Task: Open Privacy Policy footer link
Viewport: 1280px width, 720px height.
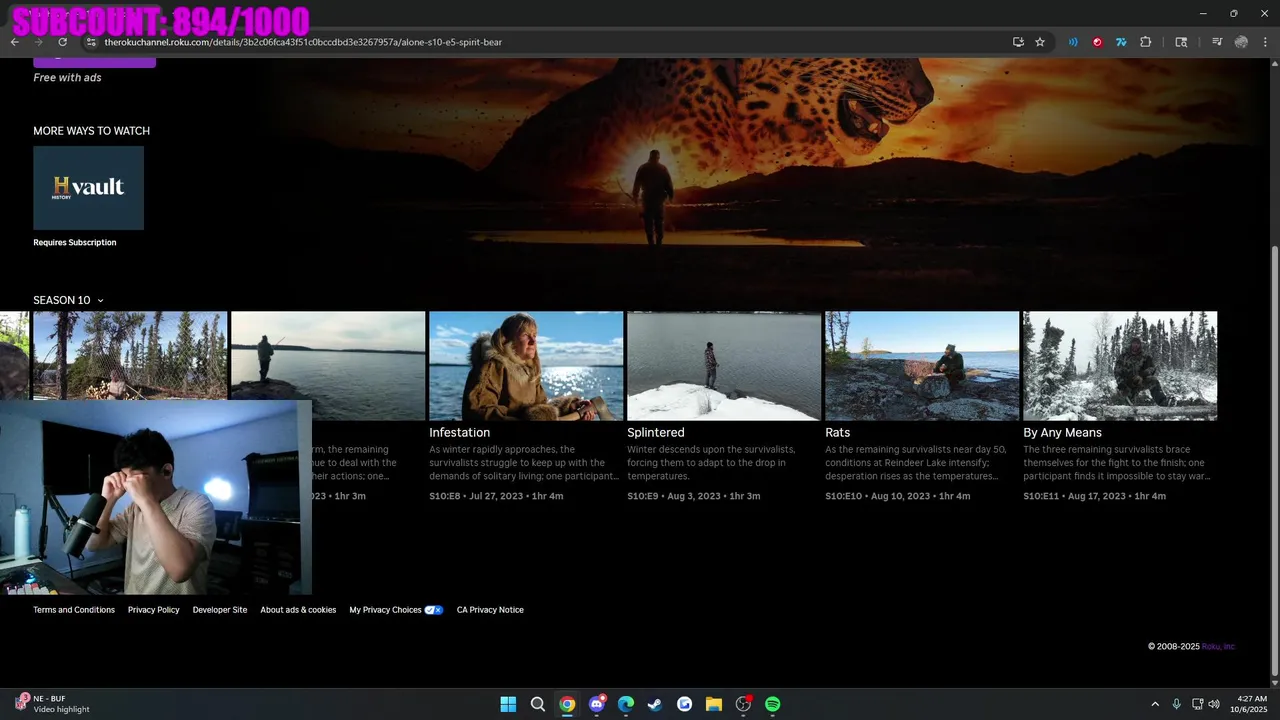Action: (x=154, y=610)
